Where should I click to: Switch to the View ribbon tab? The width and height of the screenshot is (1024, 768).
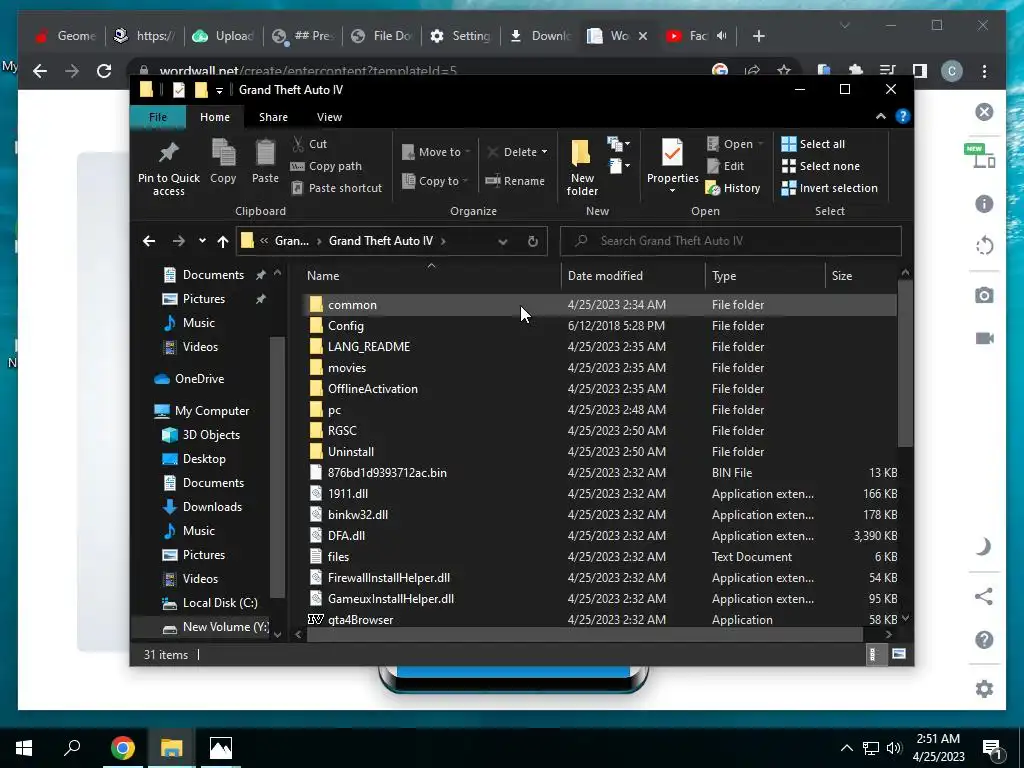click(329, 117)
